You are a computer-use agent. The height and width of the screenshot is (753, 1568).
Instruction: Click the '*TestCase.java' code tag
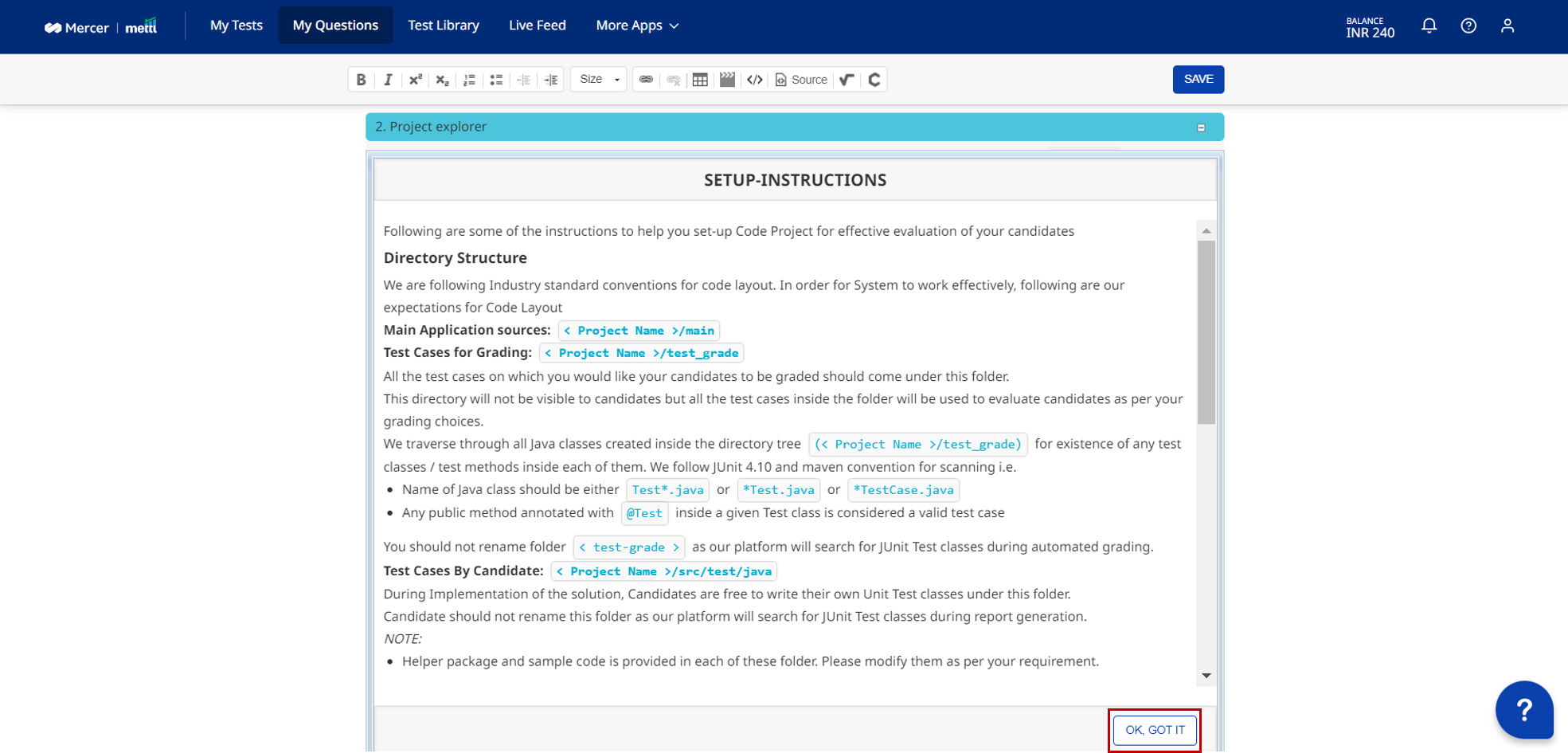point(903,490)
